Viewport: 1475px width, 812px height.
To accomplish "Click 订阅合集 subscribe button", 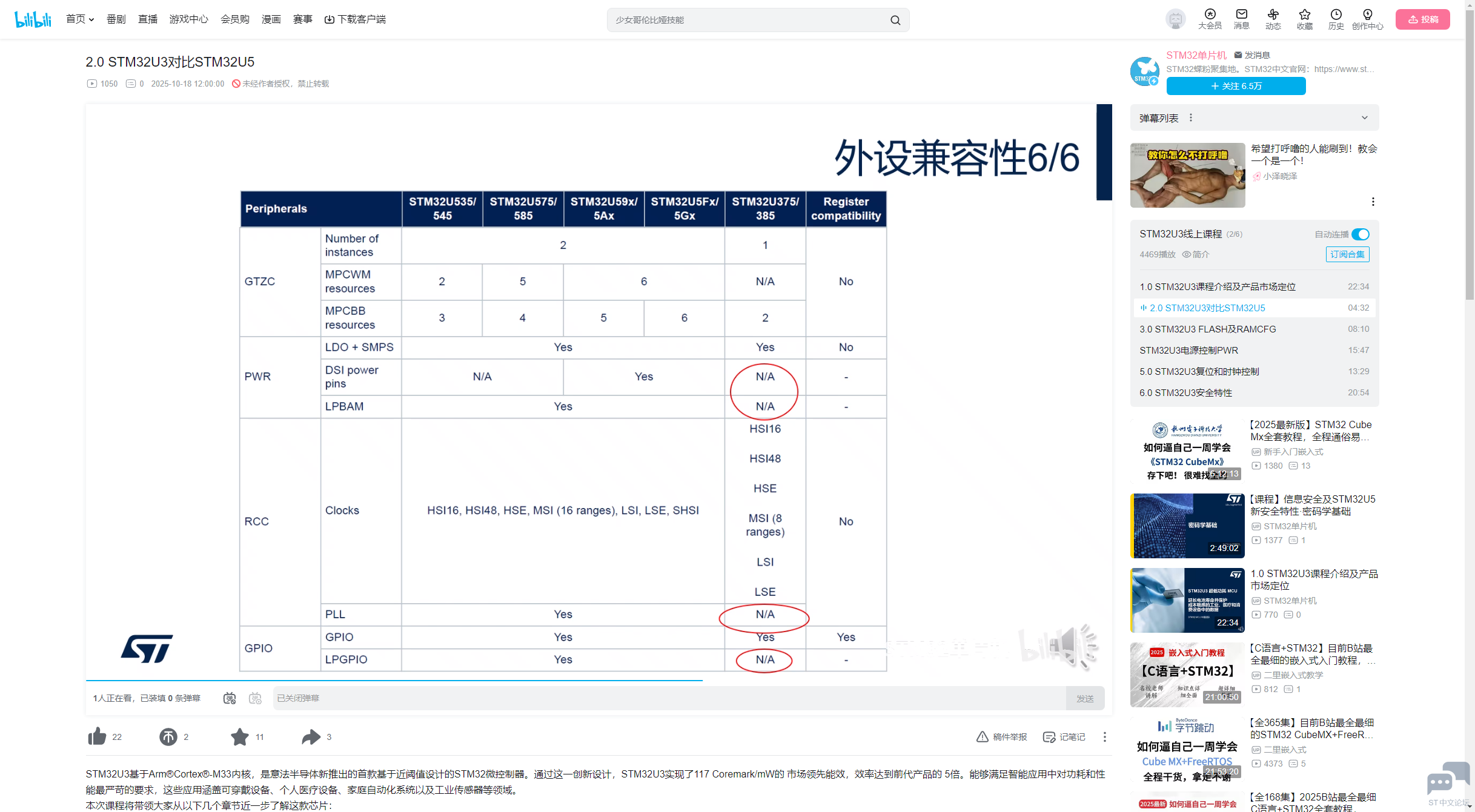I will point(1348,254).
